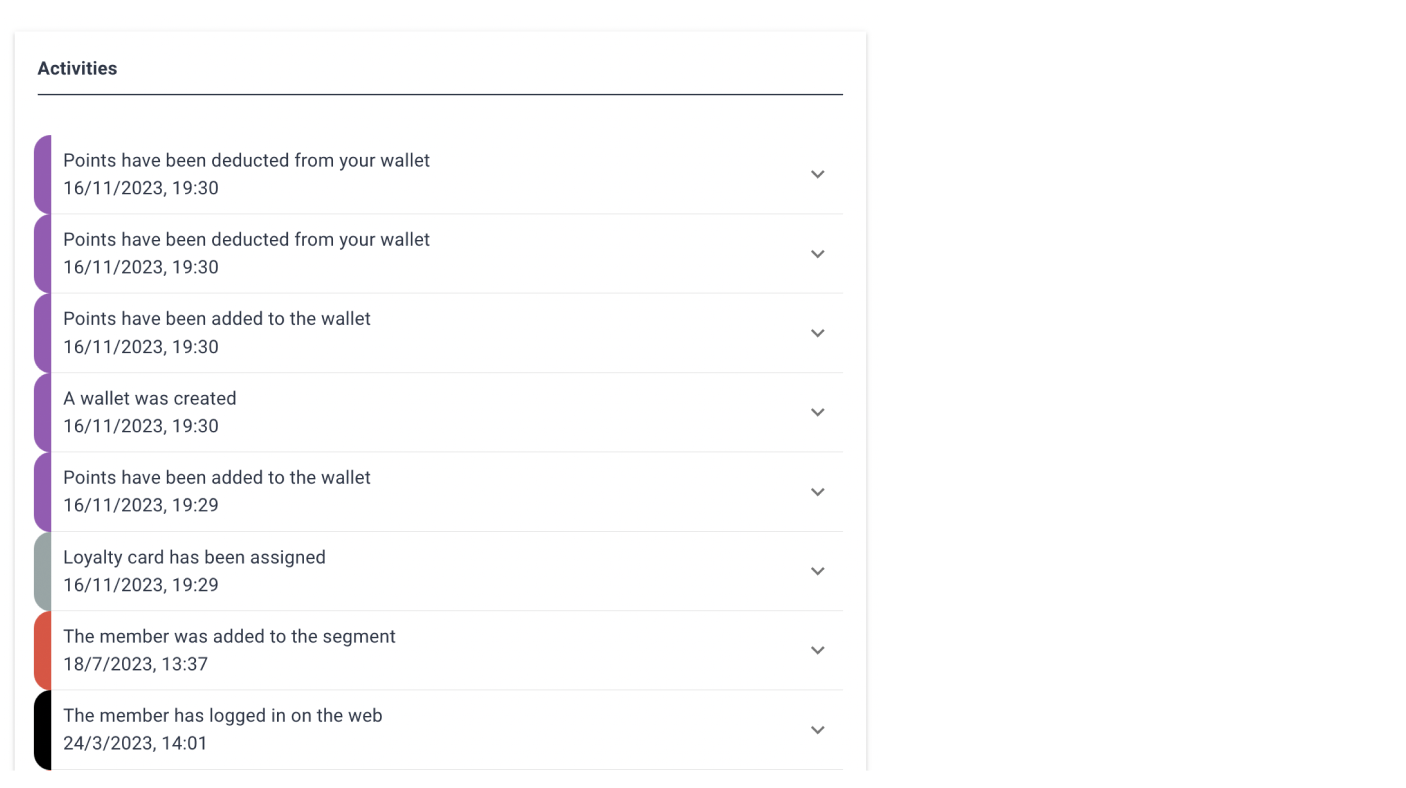Viewport: 1406px width, 788px height.
Task: Expand the second 'Points have been deducted' chevron
Action: click(817, 254)
